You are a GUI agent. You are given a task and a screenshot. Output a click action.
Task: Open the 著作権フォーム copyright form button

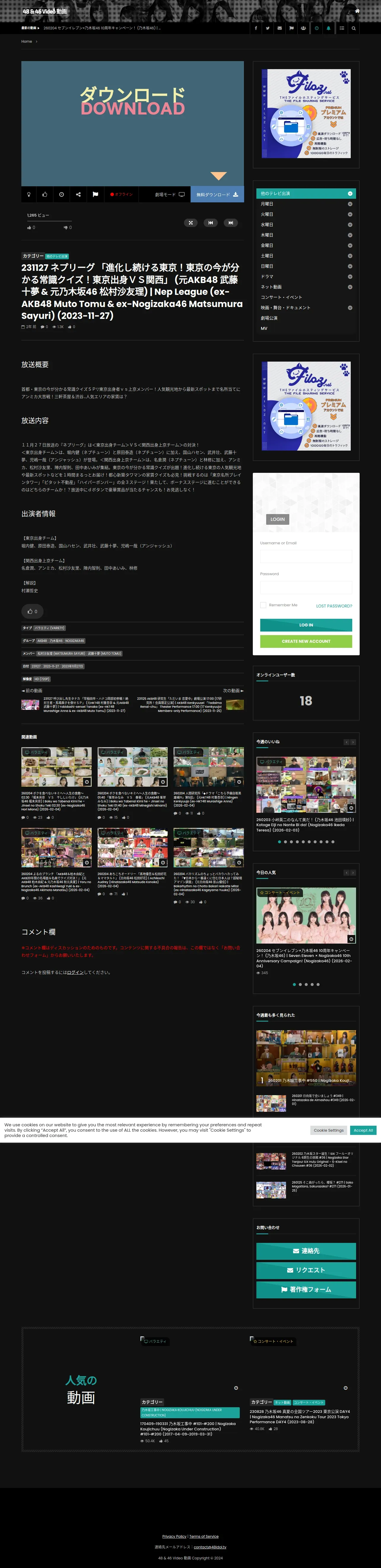coord(306,1289)
